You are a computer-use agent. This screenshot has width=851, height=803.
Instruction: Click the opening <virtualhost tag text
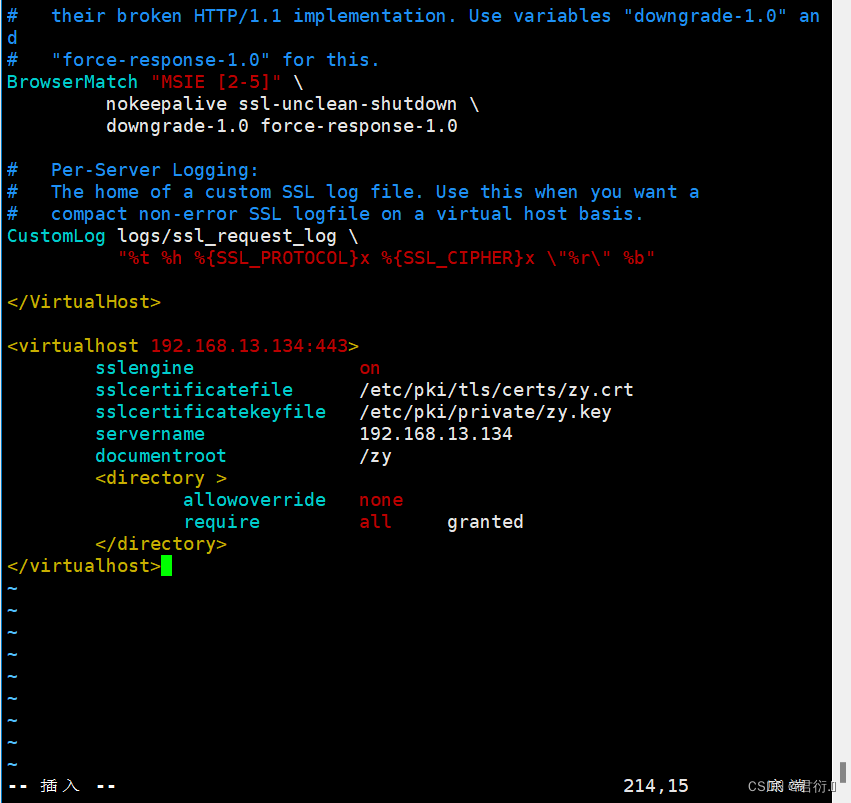click(x=73, y=346)
